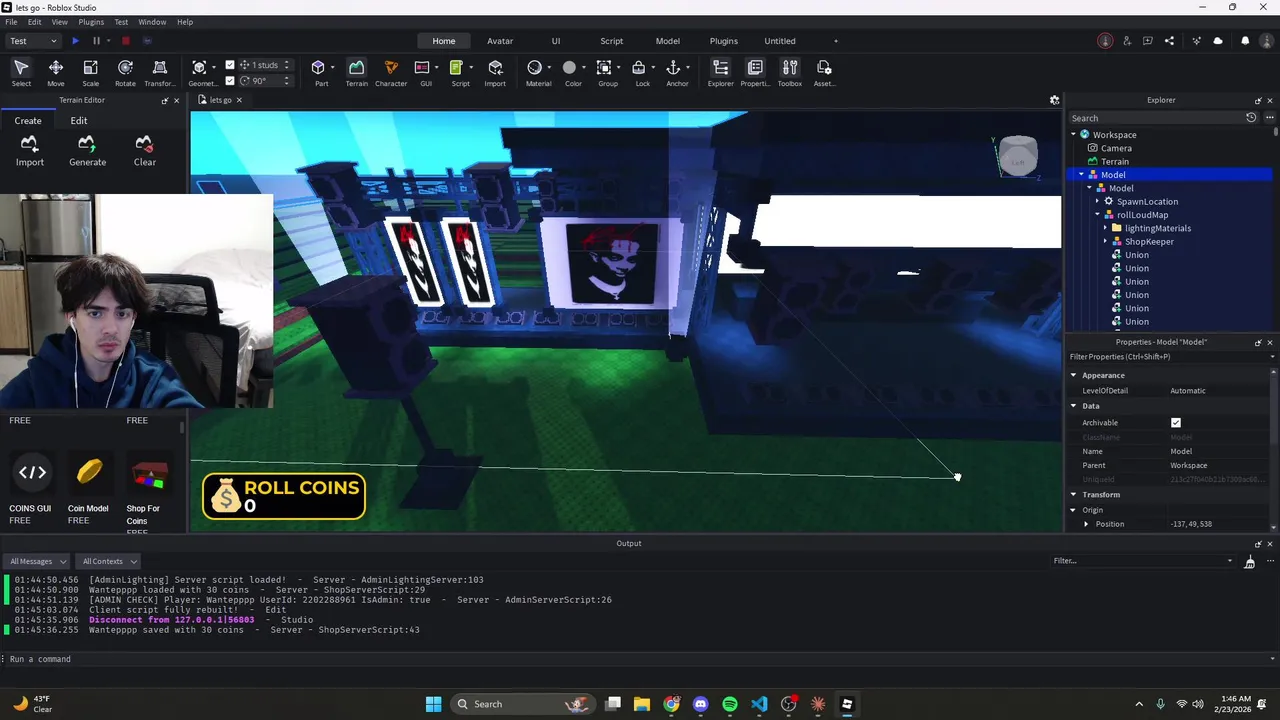1280x720 pixels.
Task: Expand the SpawnLocation tree node
Action: click(x=1097, y=201)
